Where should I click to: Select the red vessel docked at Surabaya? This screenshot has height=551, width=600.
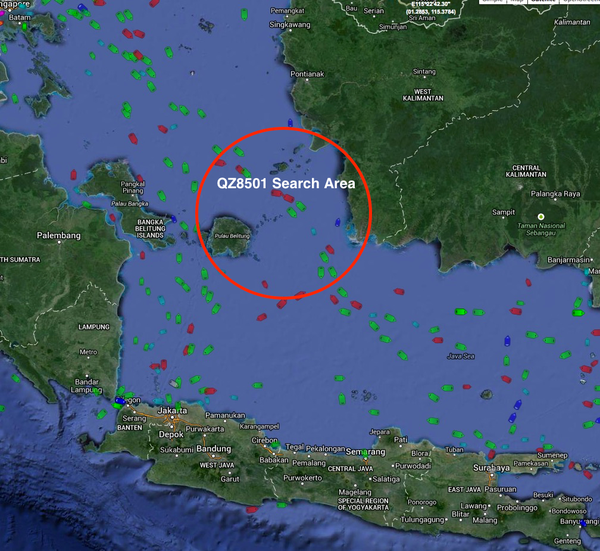[x=491, y=455]
